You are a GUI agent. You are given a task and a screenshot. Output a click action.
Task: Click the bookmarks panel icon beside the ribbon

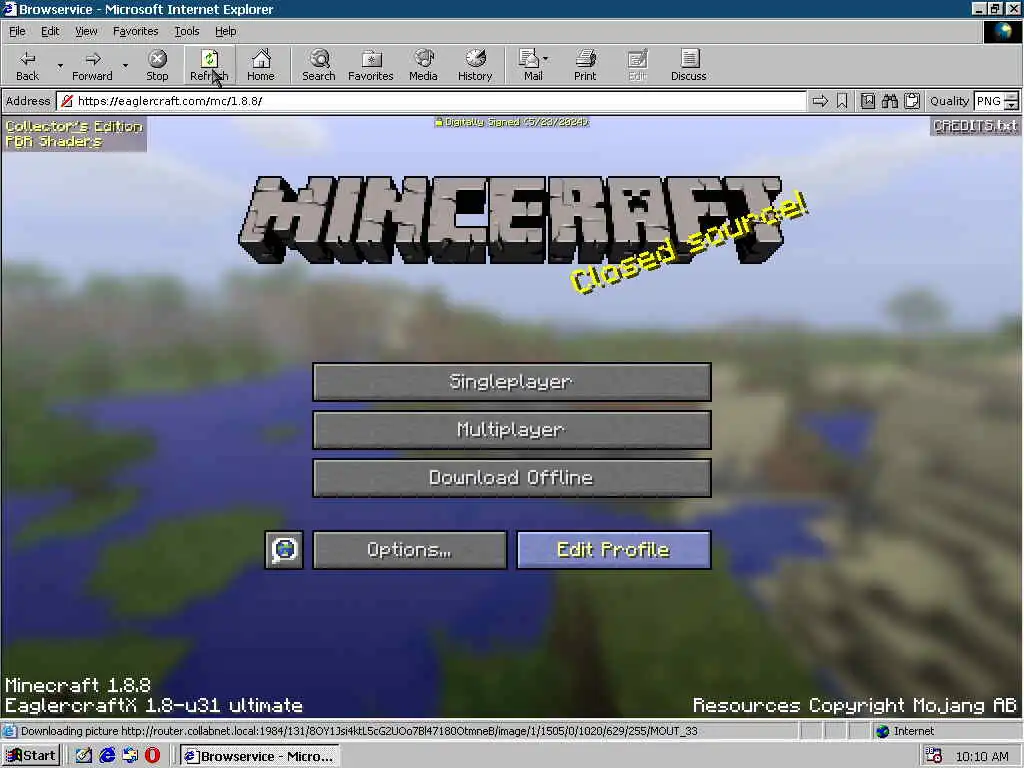point(868,101)
